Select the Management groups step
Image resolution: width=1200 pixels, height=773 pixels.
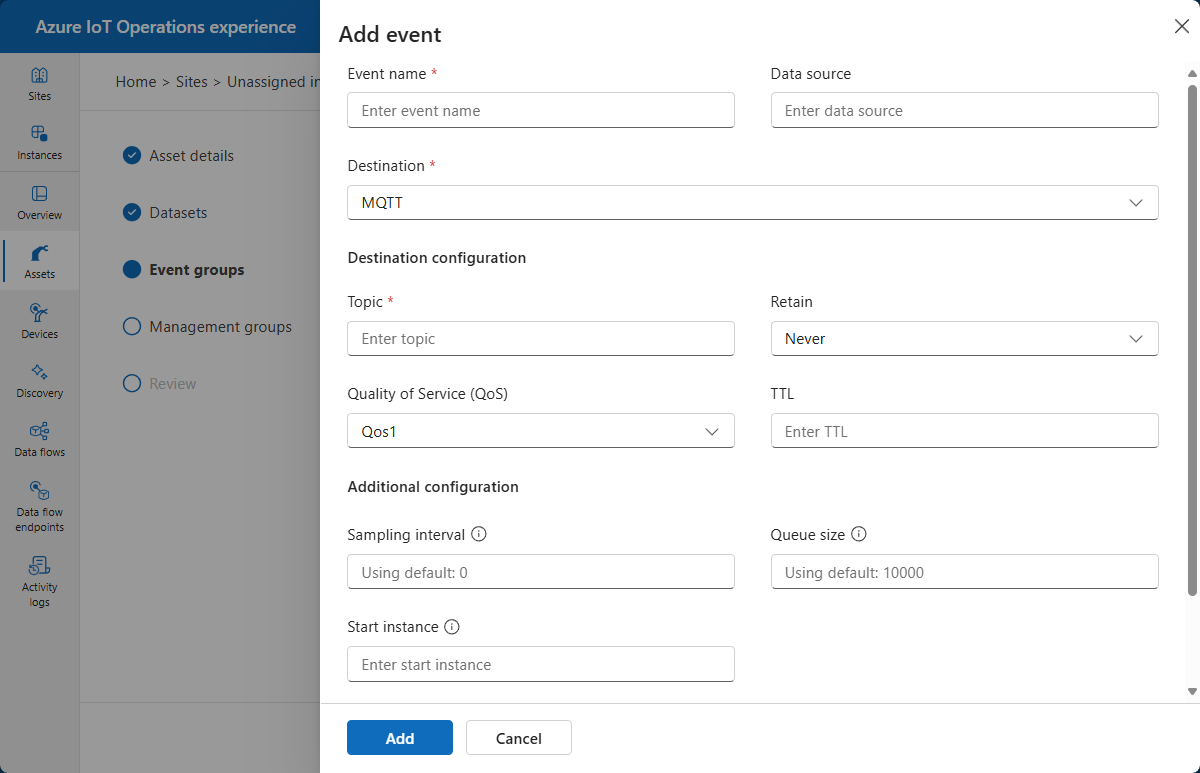pyautogui.click(x=220, y=327)
